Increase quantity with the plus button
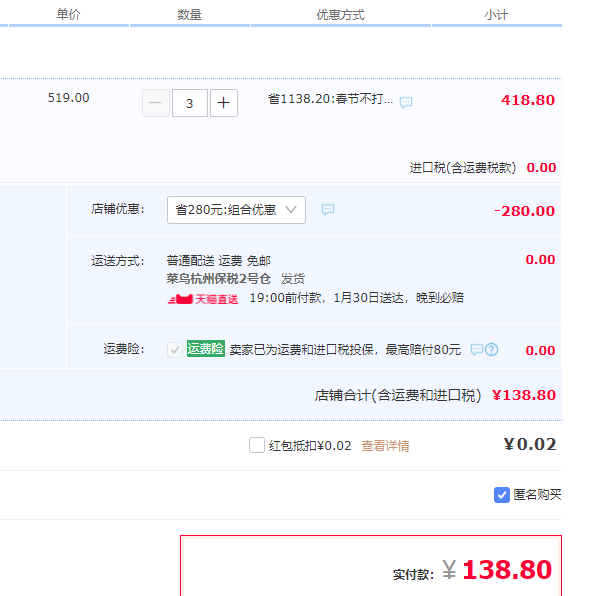The width and height of the screenshot is (595, 596). (224, 103)
